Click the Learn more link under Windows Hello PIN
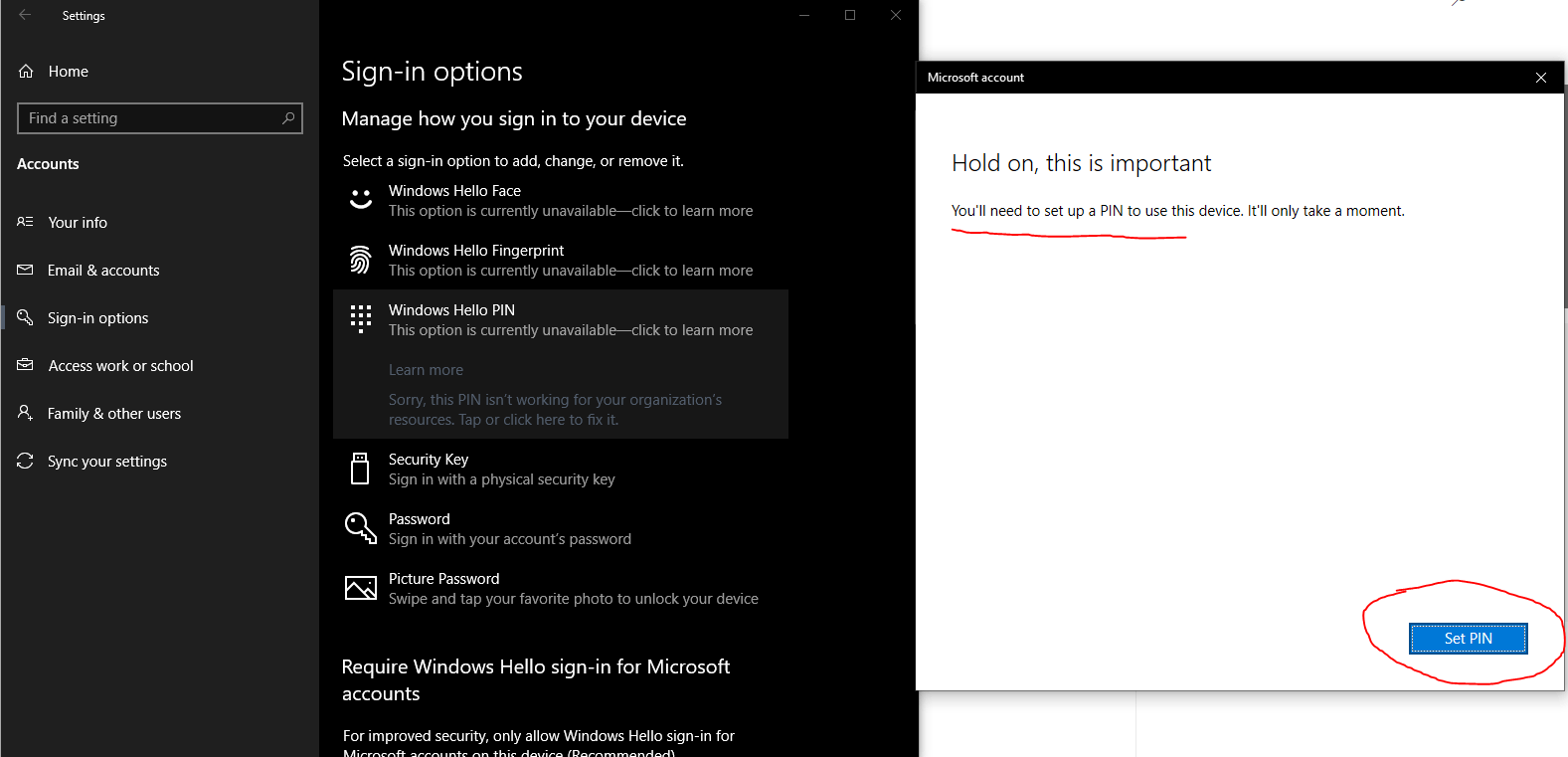 426,370
